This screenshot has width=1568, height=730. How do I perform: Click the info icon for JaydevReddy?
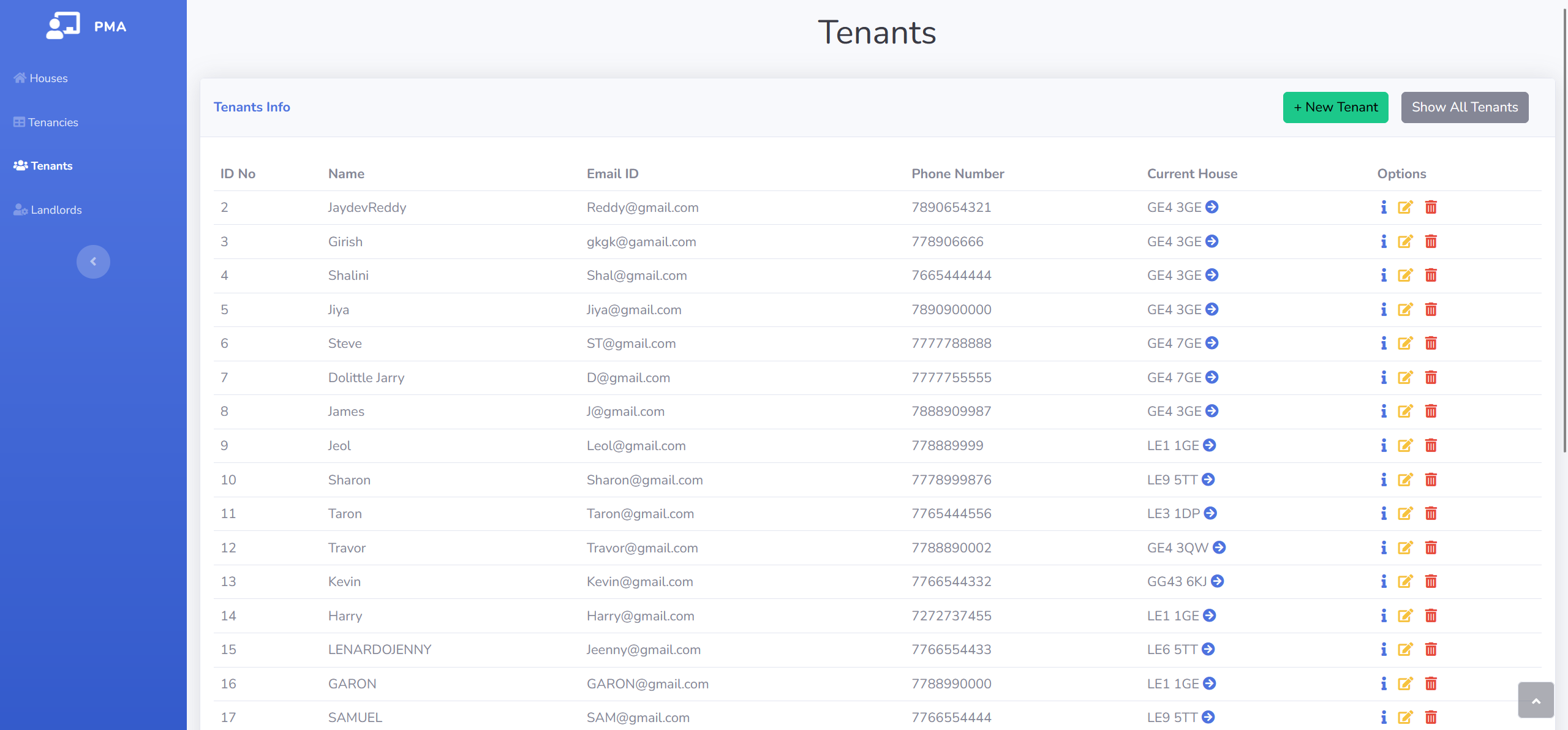(x=1384, y=208)
